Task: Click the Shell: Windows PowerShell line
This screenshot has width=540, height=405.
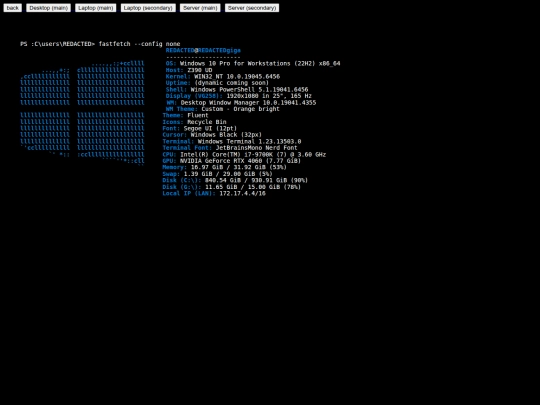Action: 237,90
